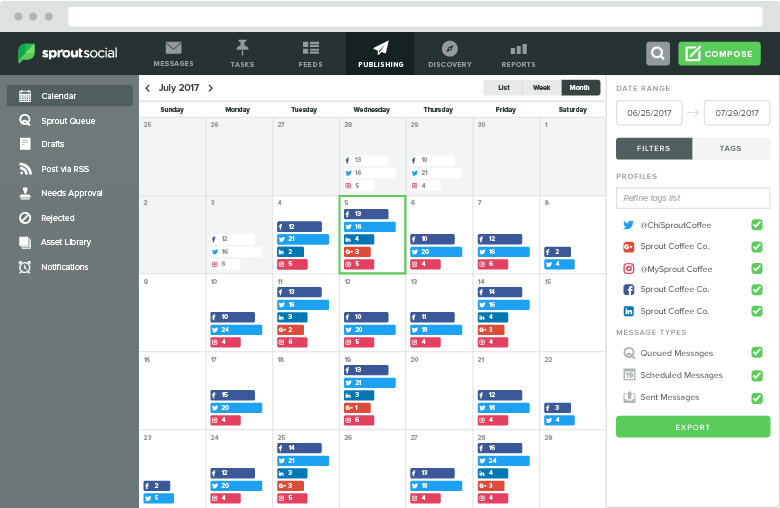Click July 2017 month title
Image resolution: width=780 pixels, height=508 pixels.
tap(179, 88)
